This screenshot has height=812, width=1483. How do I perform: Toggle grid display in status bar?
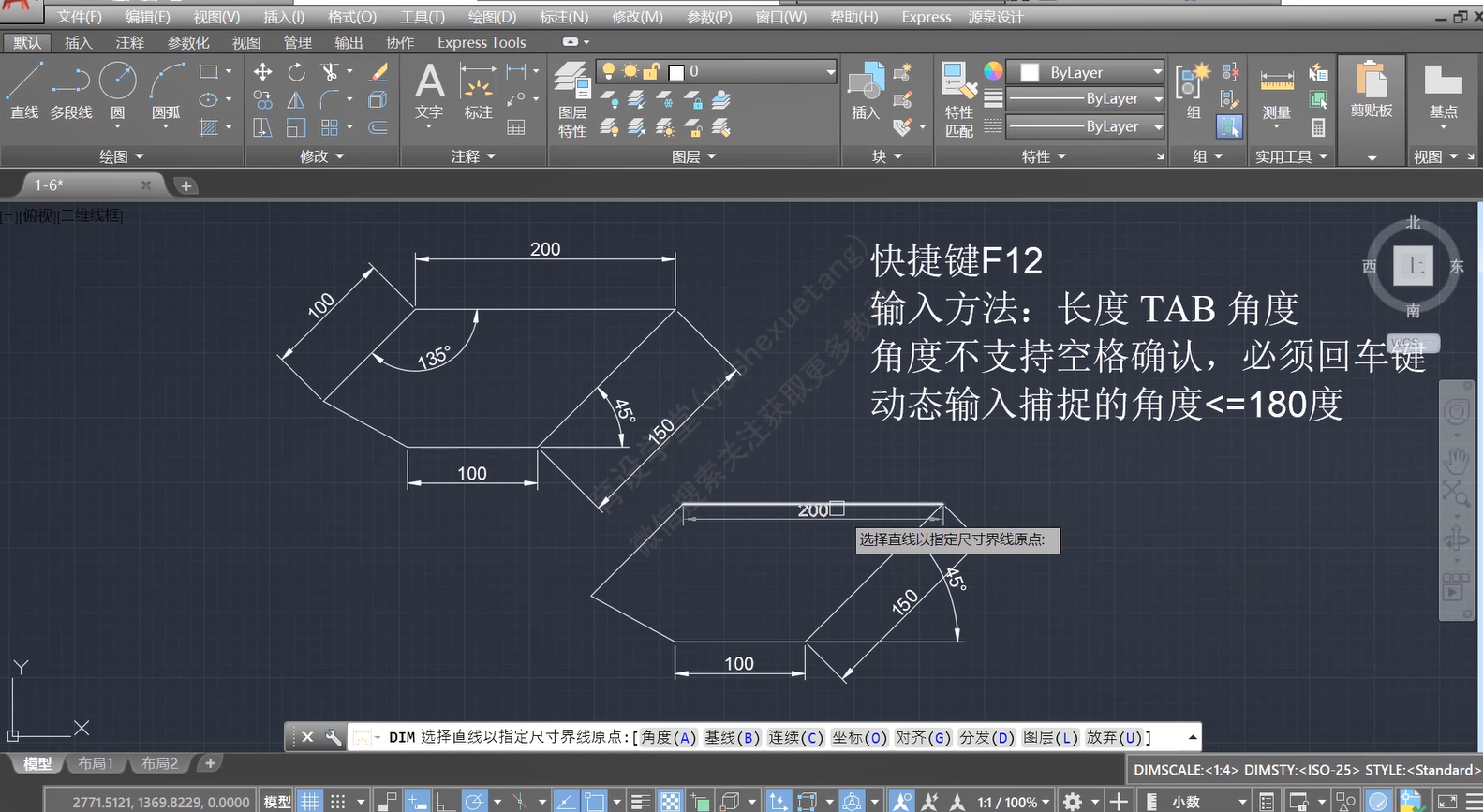310,801
